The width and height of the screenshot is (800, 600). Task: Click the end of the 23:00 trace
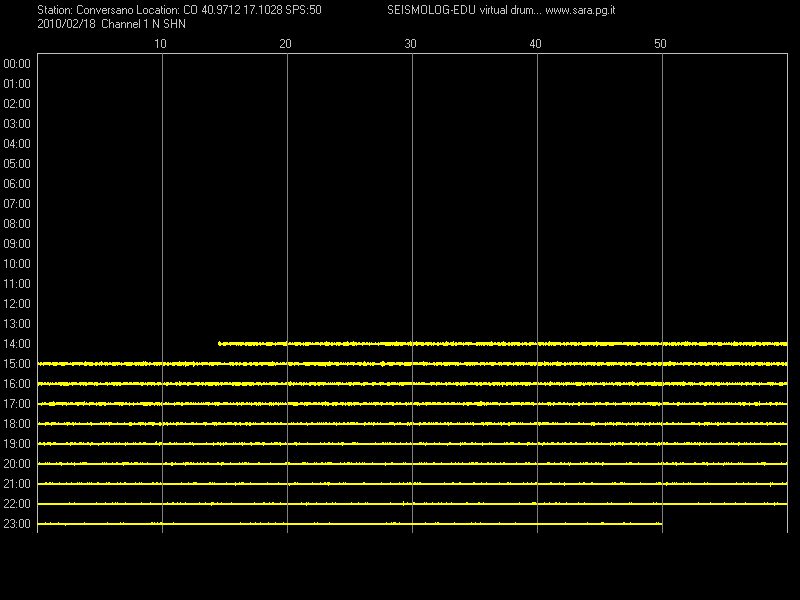[661, 523]
